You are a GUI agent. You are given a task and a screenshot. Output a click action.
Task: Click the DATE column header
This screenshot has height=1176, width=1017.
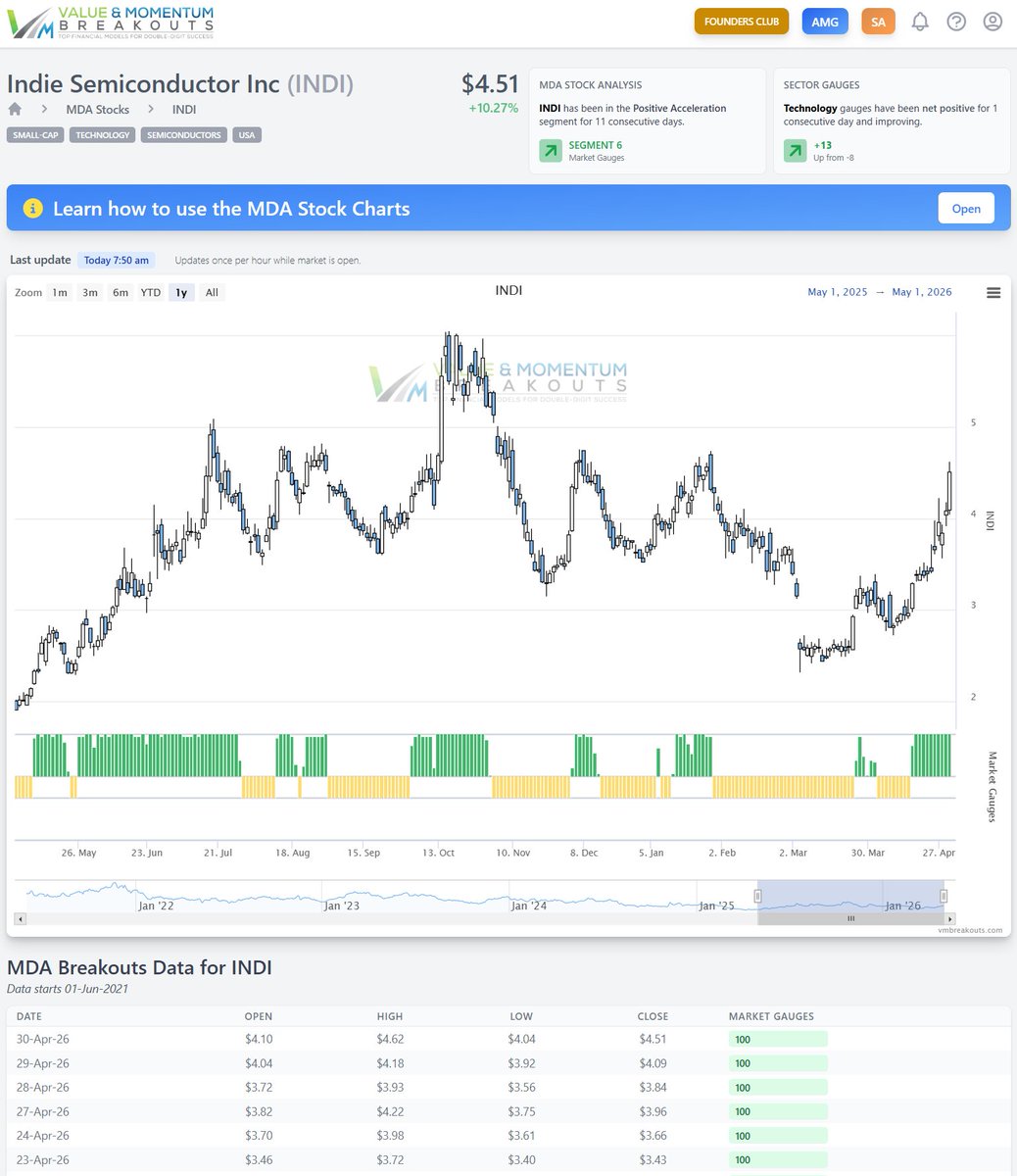pyautogui.click(x=28, y=1016)
